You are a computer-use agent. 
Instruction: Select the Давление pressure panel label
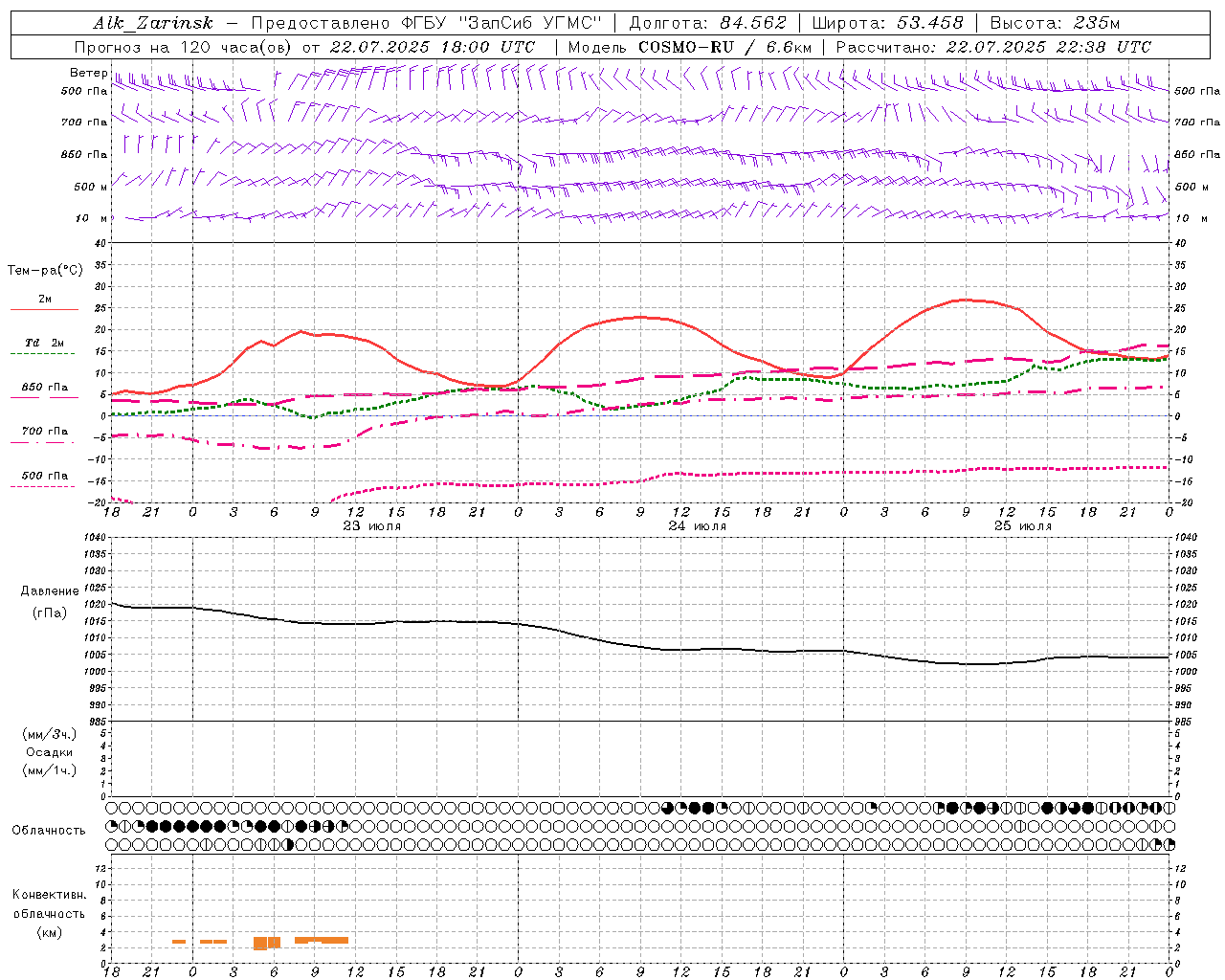pyautogui.click(x=50, y=591)
